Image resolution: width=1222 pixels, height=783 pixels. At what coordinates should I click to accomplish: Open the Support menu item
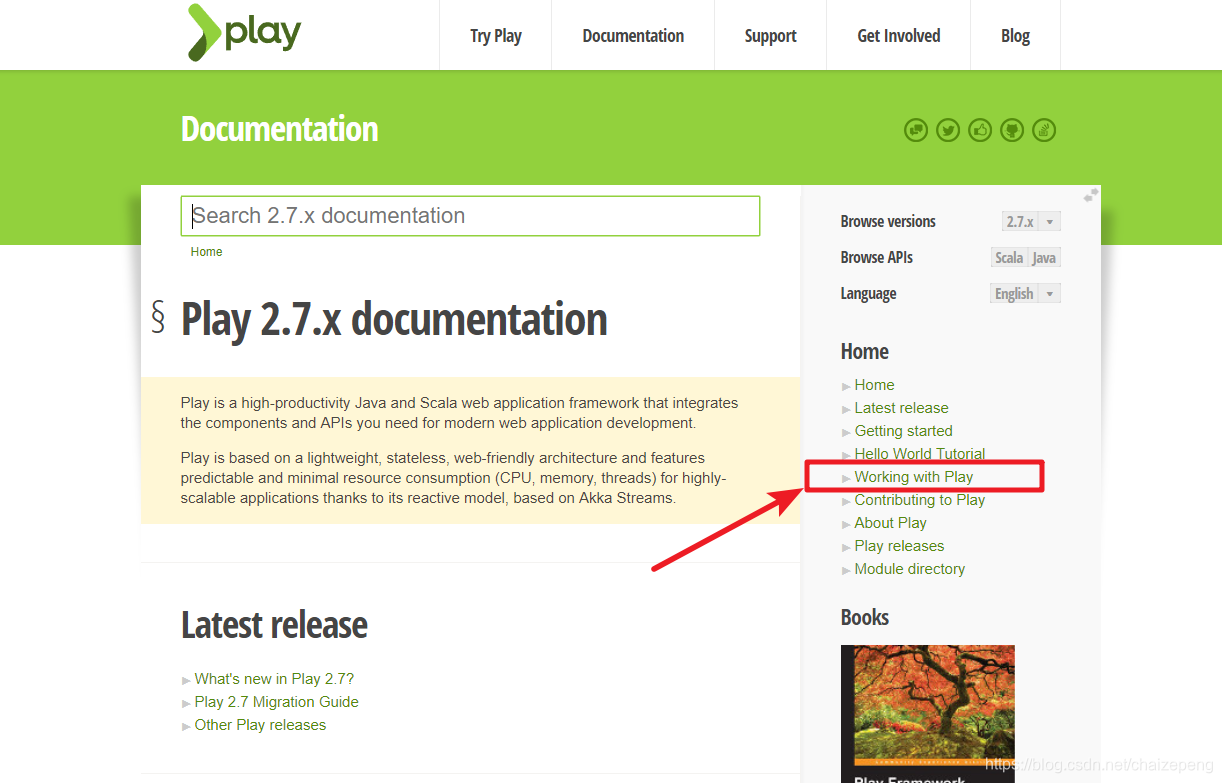click(770, 35)
